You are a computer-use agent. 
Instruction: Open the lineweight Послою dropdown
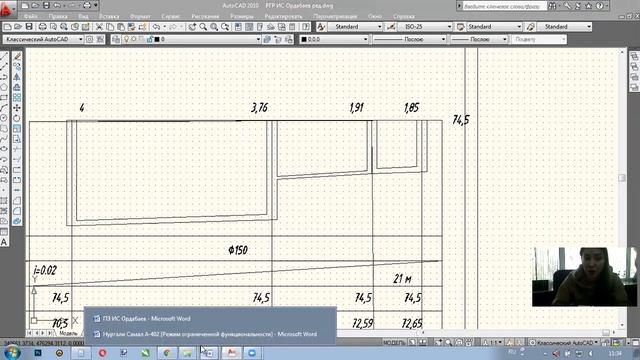(479, 40)
